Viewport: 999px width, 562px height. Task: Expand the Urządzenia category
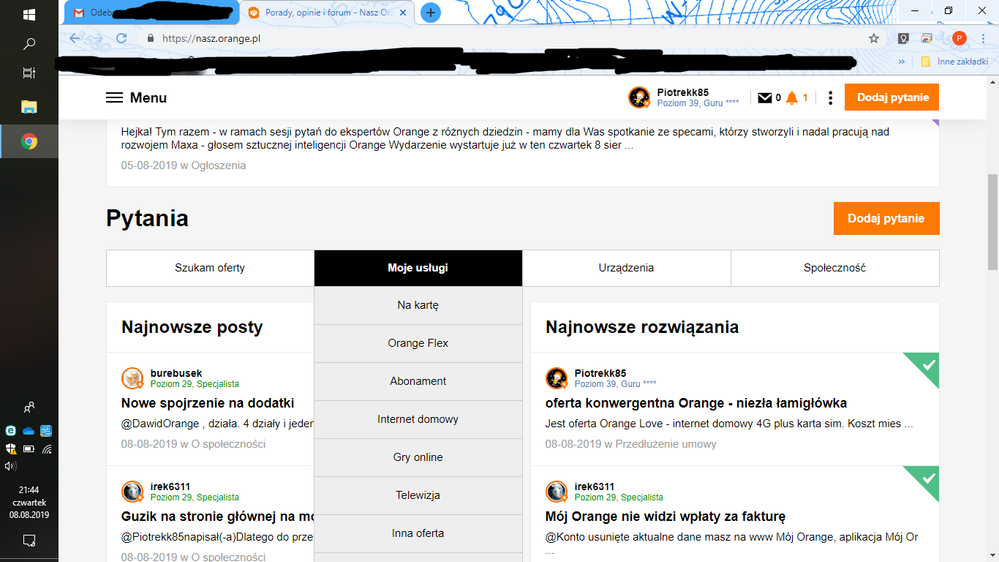point(626,268)
